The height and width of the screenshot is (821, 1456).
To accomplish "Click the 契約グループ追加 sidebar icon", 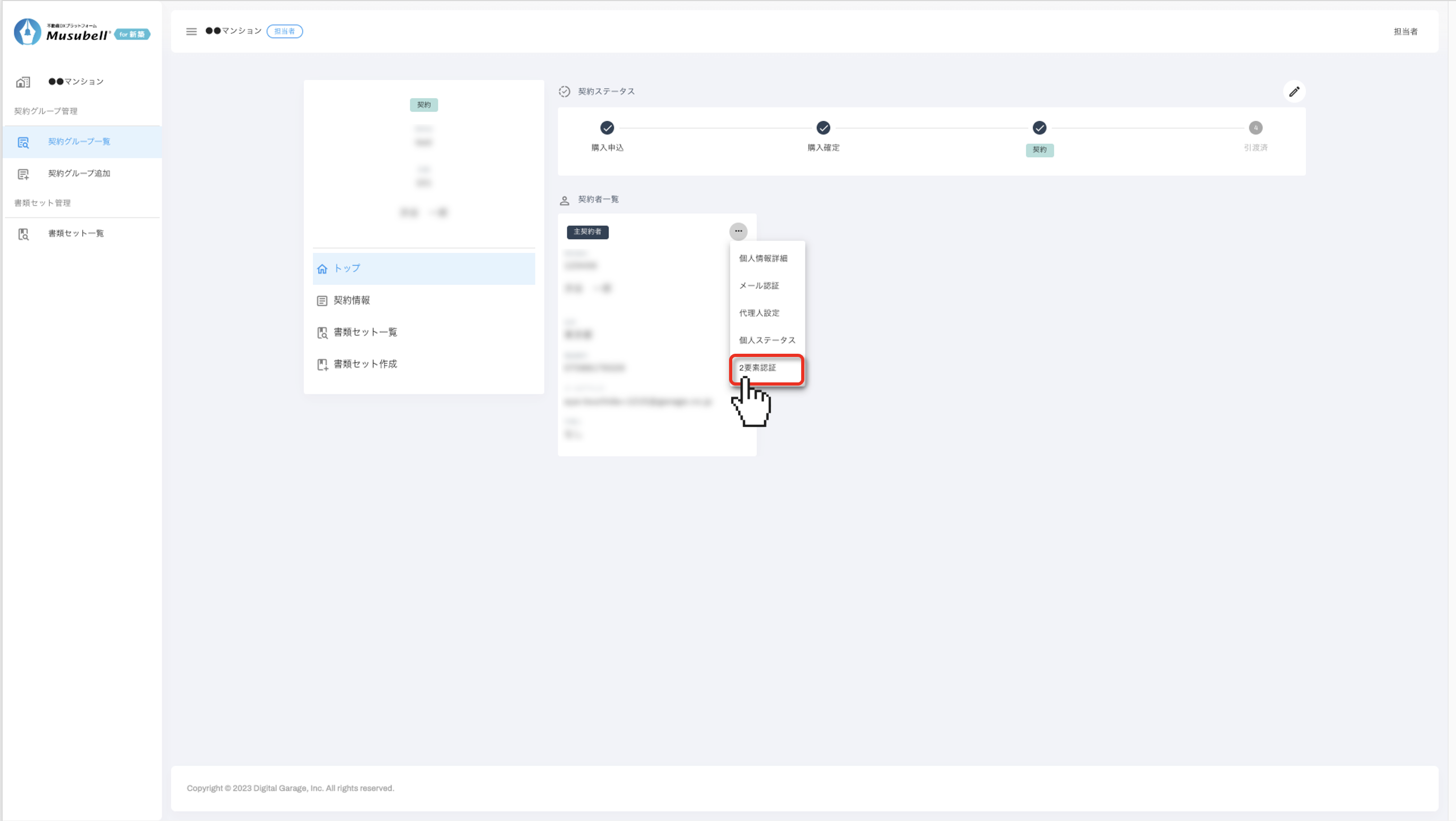I will (x=23, y=174).
